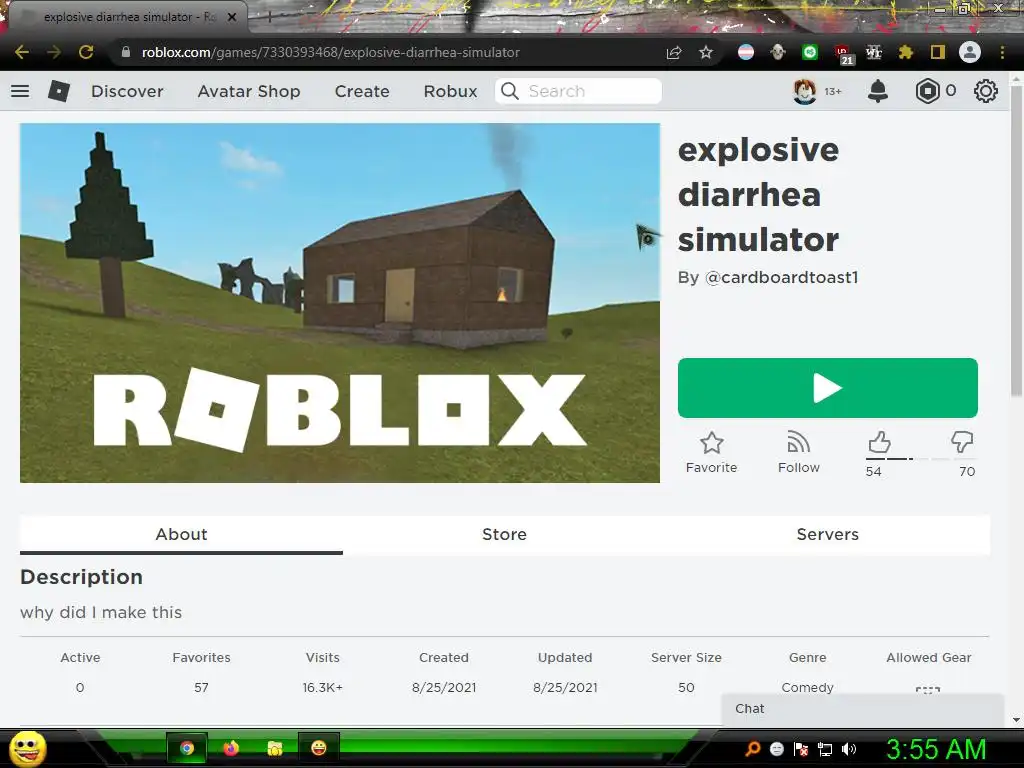This screenshot has height=768, width=1024.
Task: Go back with the browser back arrow
Action: click(x=22, y=52)
